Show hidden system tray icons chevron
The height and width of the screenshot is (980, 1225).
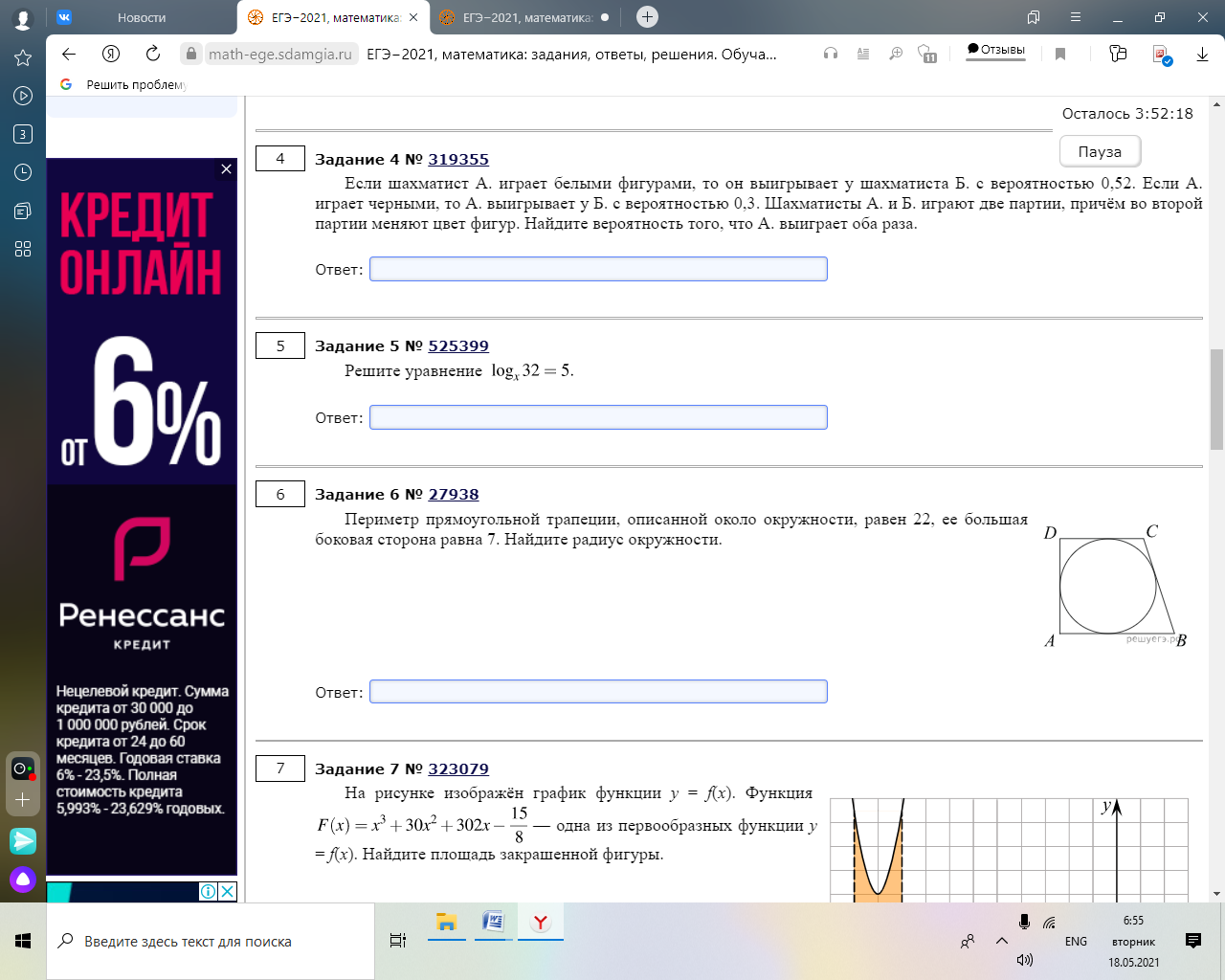point(1002,941)
